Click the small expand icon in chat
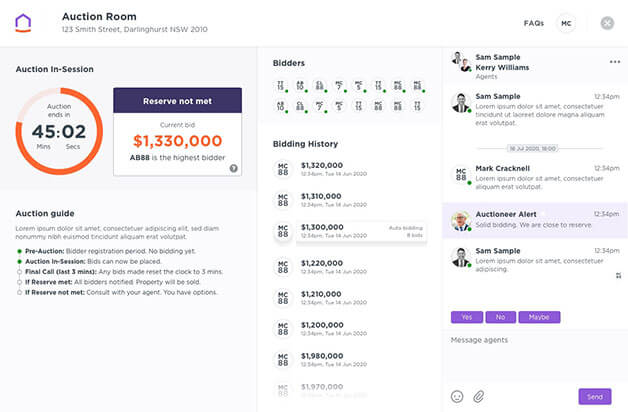 [x=618, y=275]
